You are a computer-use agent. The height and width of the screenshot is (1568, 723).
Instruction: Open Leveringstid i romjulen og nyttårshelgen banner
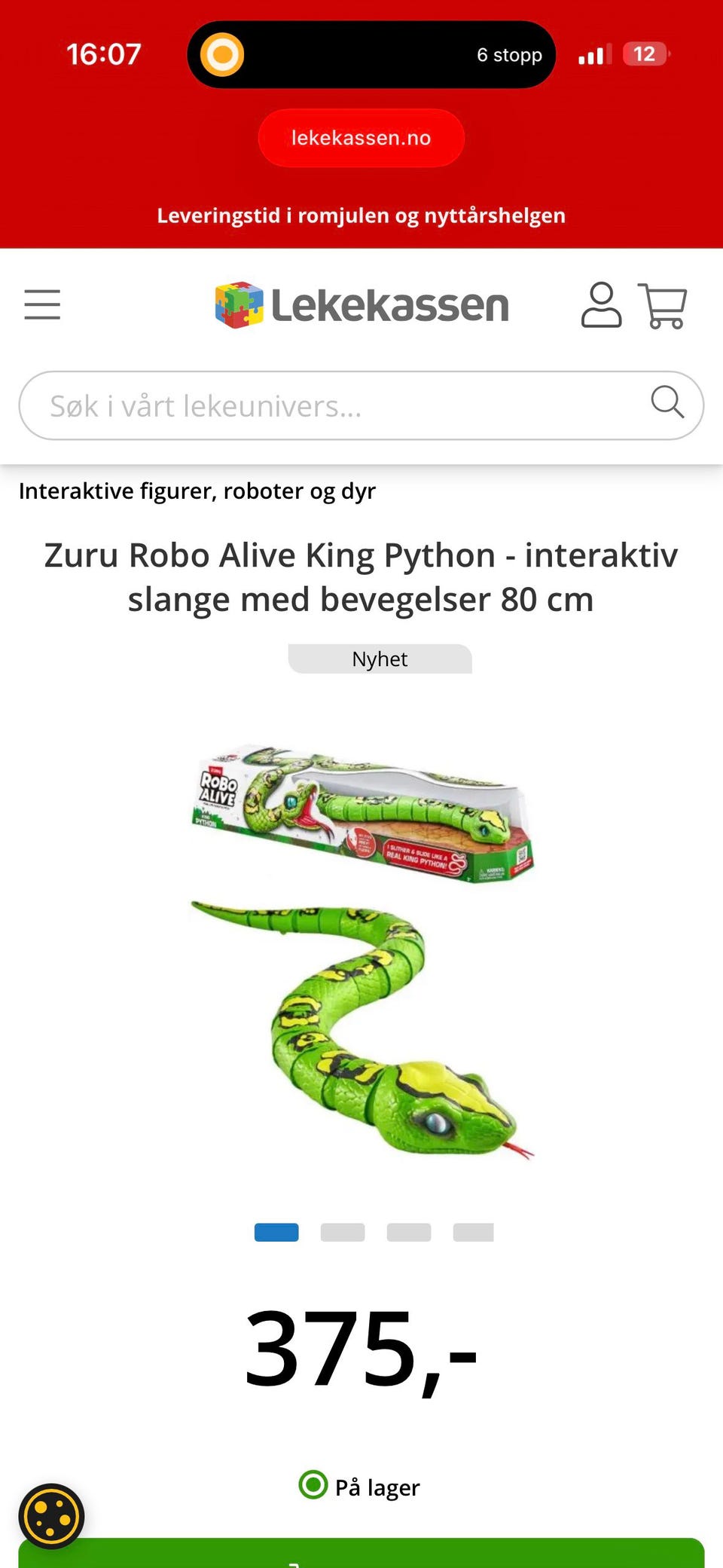[361, 215]
